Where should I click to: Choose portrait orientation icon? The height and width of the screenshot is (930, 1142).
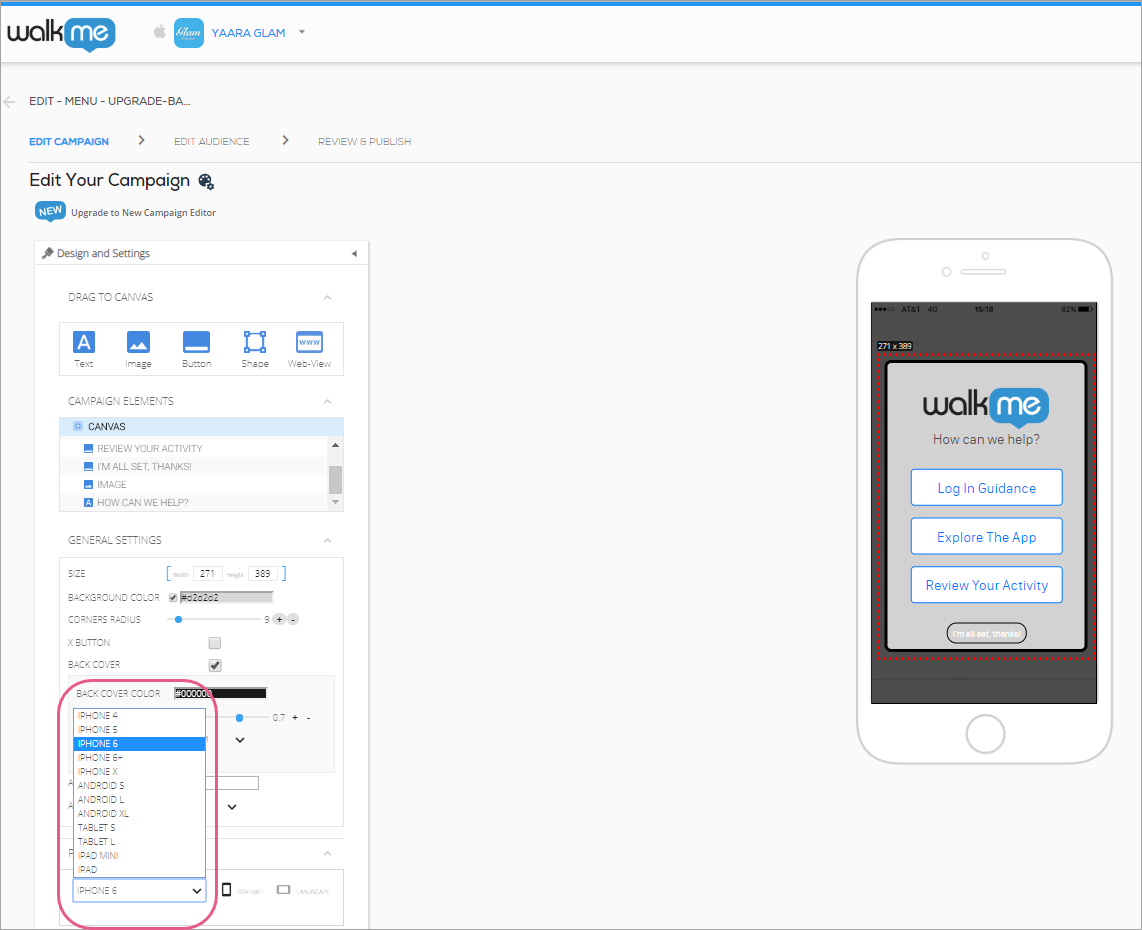click(227, 890)
